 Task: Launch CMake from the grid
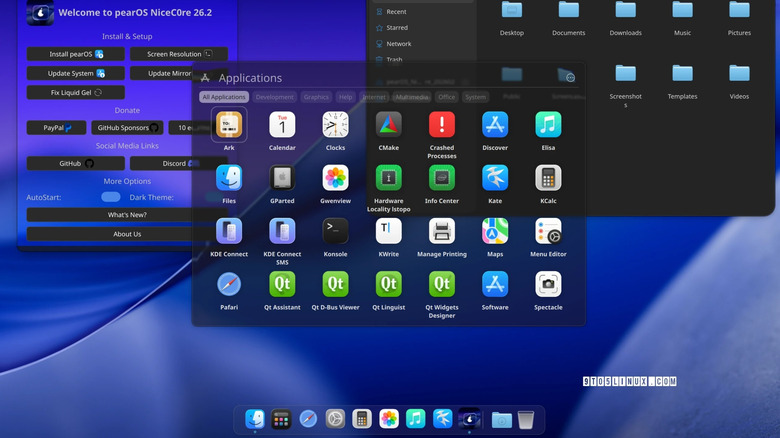tap(389, 125)
